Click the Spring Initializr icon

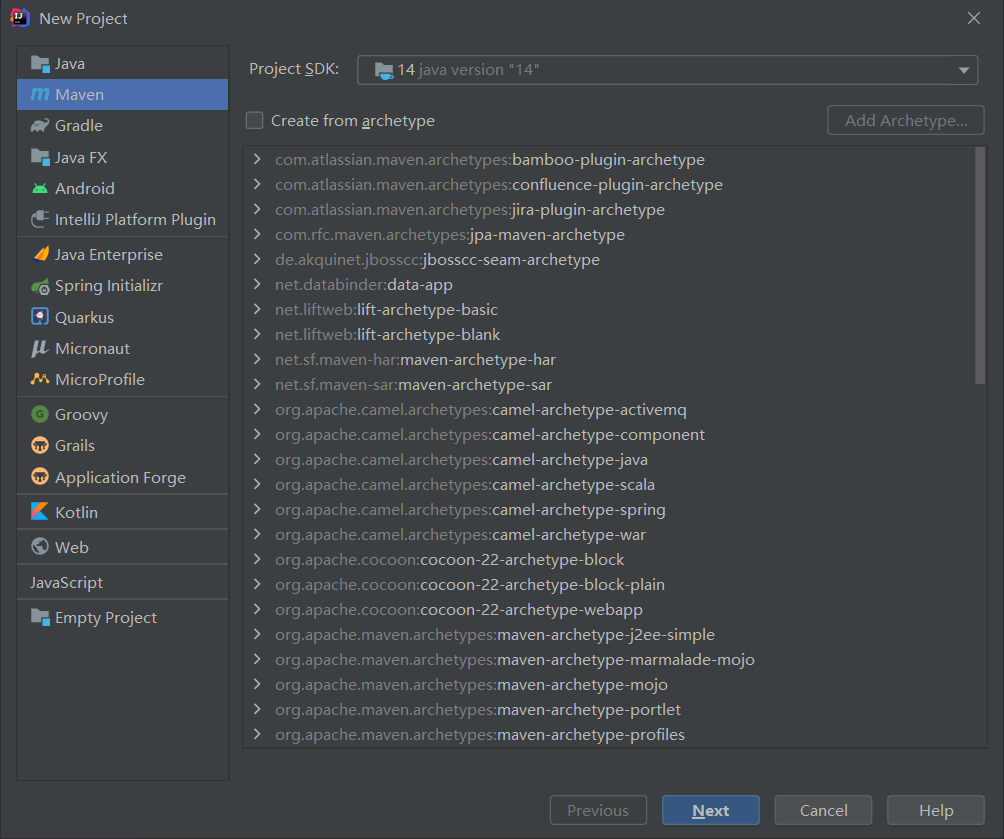point(40,286)
